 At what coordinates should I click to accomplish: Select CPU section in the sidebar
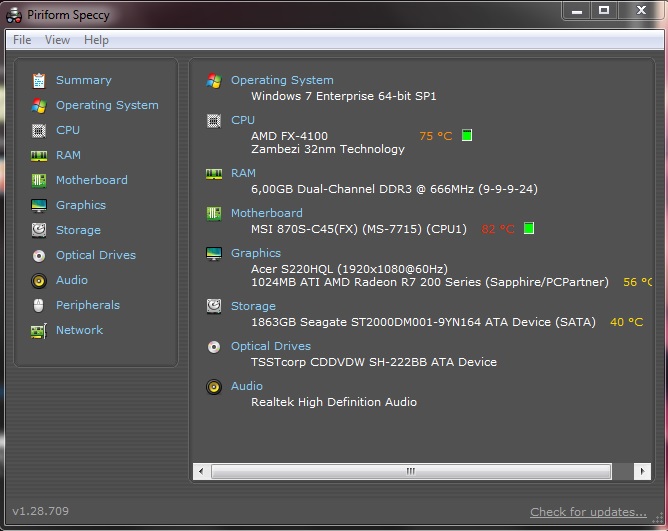pyautogui.click(x=68, y=130)
